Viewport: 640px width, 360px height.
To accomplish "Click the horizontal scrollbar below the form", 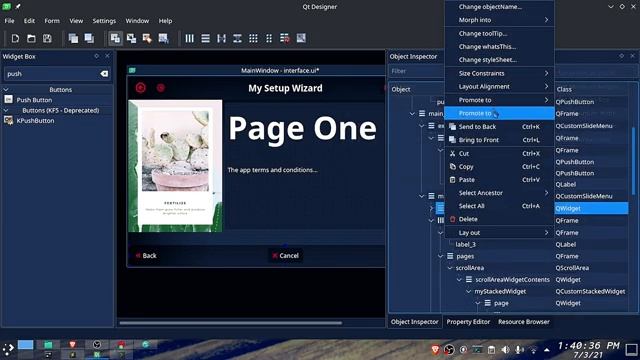I will pos(231,323).
